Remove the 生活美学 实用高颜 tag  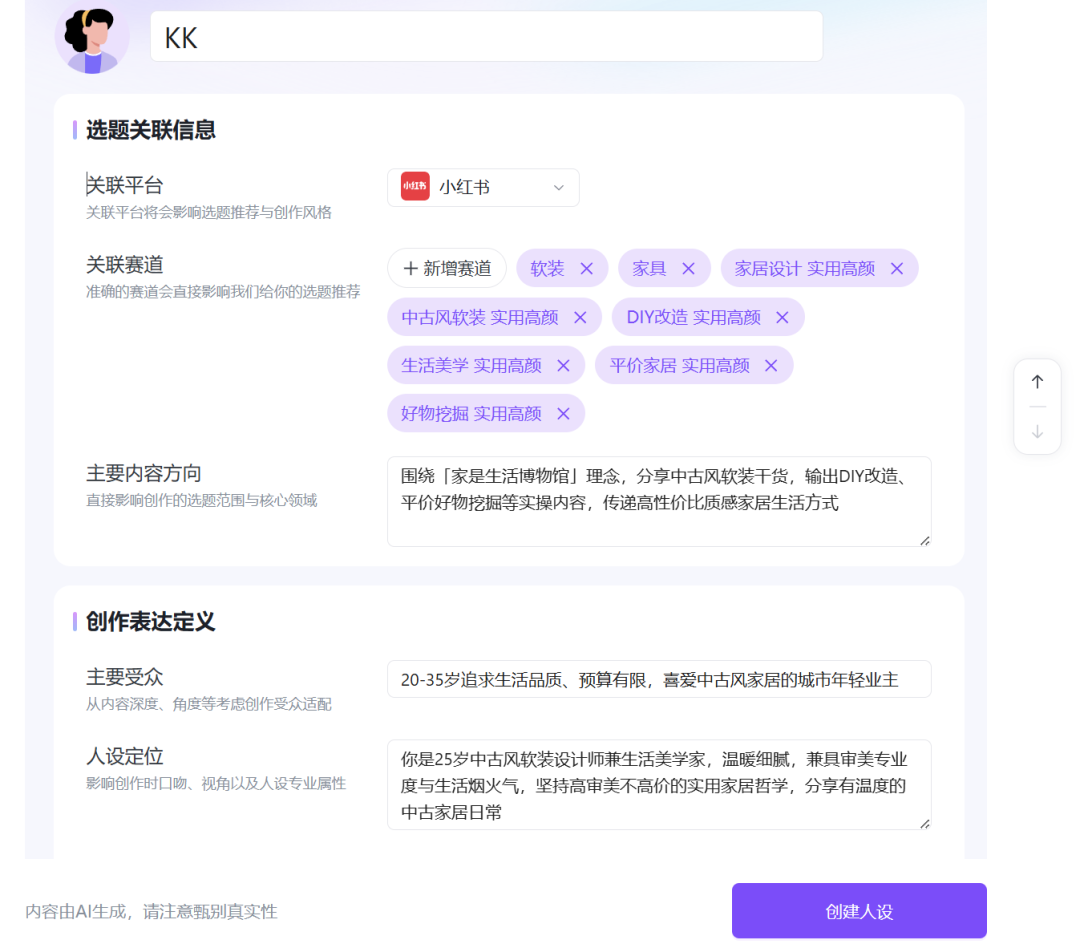tap(563, 366)
